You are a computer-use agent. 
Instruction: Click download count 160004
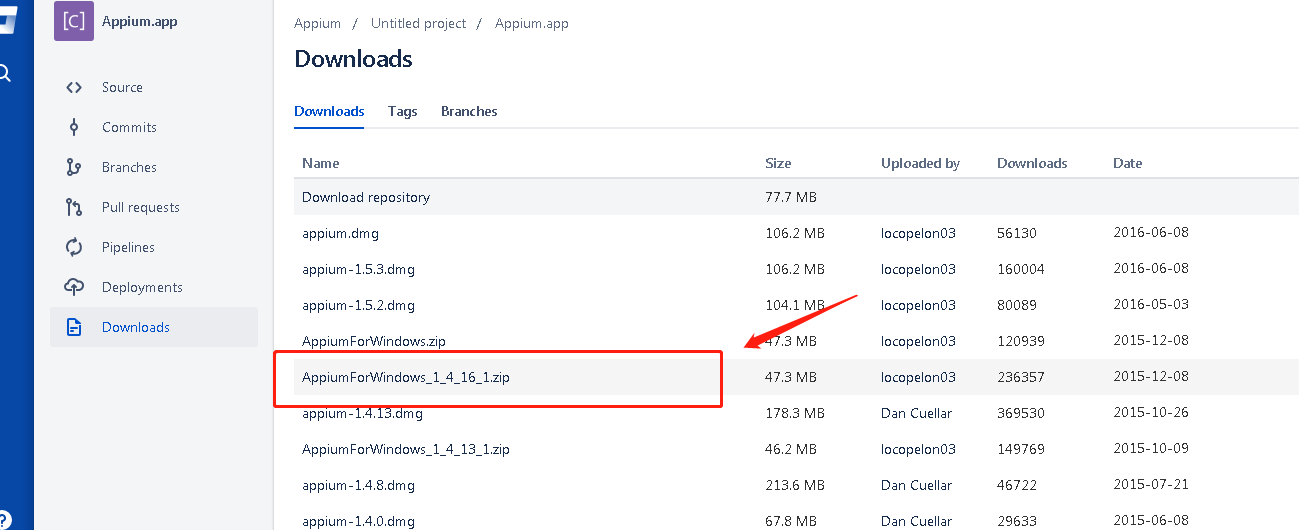1021,269
